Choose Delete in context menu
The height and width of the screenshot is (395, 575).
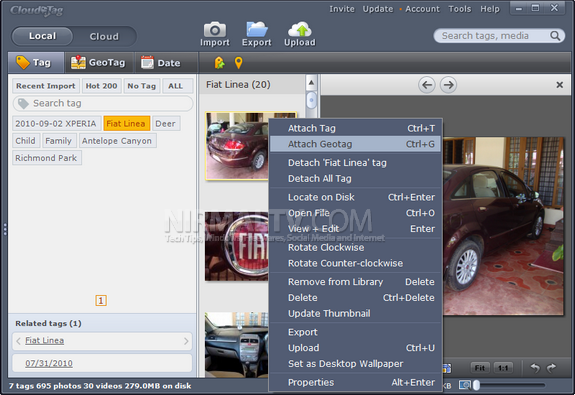coord(355,298)
